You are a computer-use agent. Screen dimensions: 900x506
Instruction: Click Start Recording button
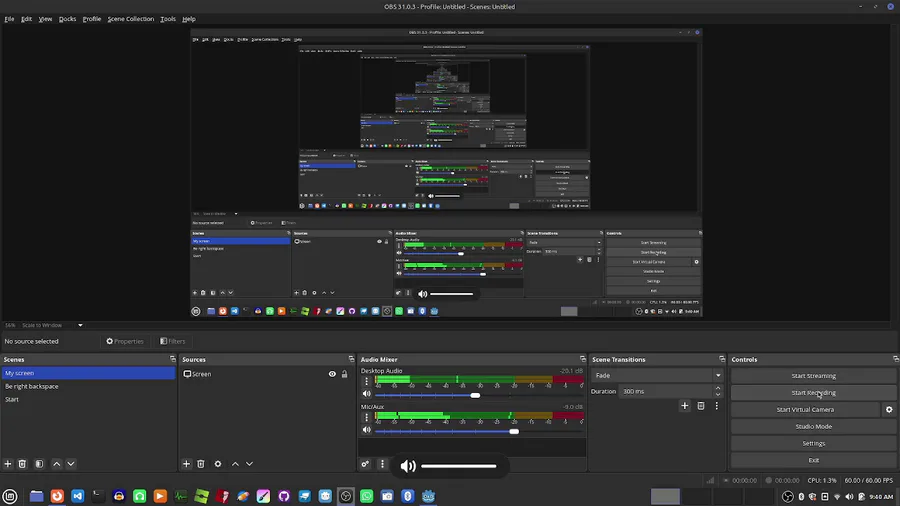coord(813,392)
